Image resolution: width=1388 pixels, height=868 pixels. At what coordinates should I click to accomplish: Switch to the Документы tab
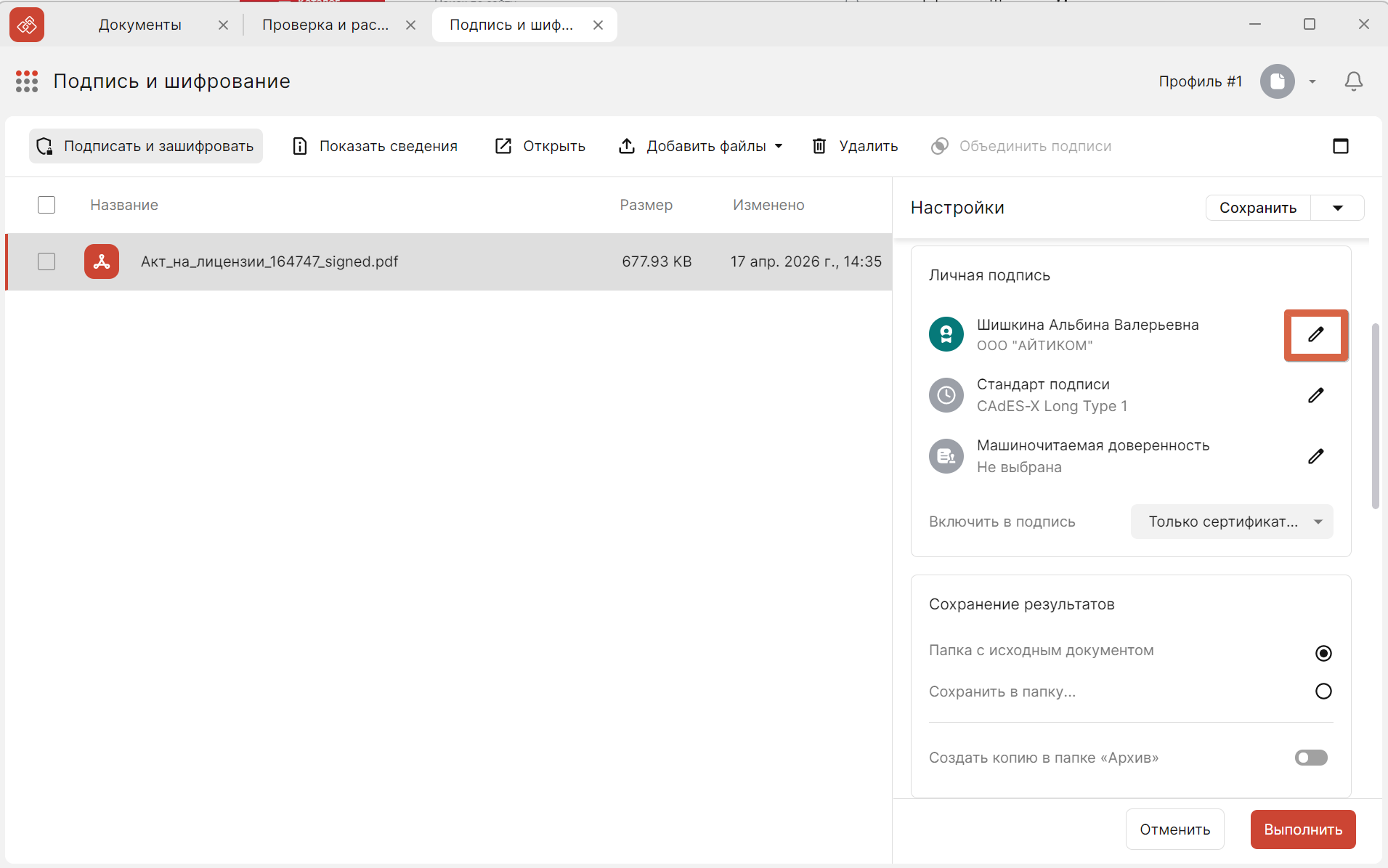coord(140,25)
